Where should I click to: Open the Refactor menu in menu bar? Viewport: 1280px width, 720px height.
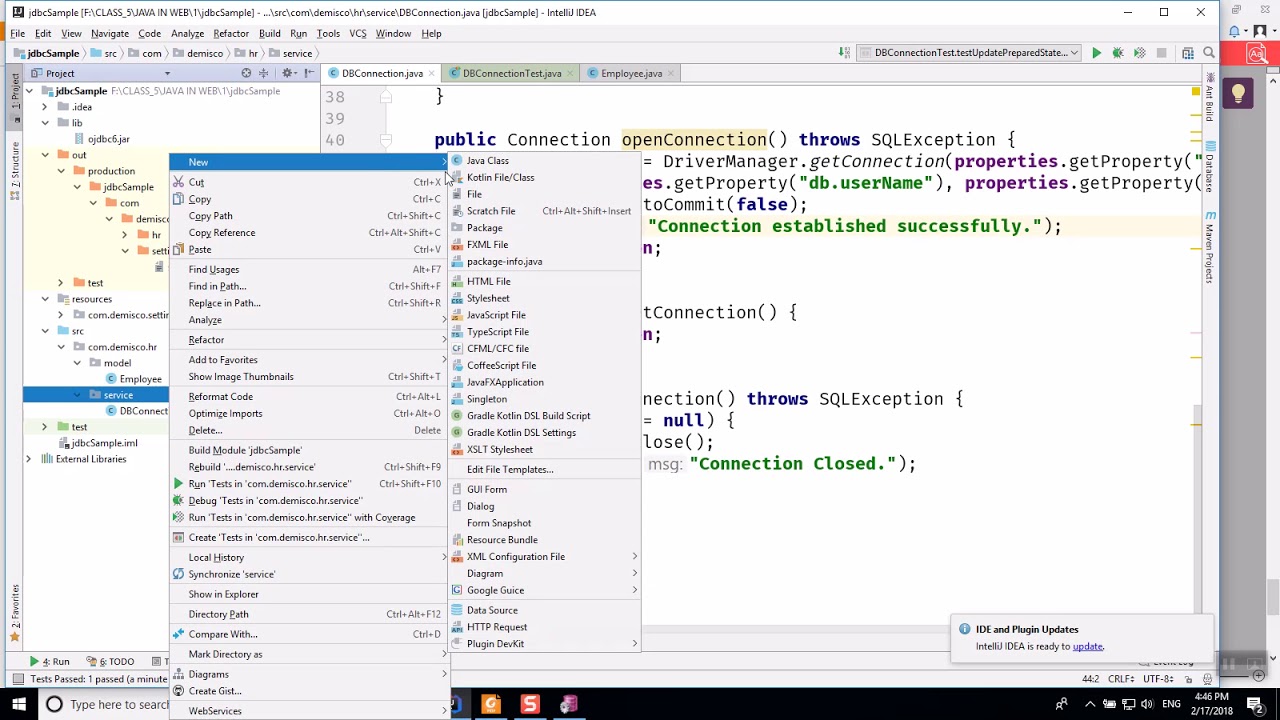[x=230, y=33]
